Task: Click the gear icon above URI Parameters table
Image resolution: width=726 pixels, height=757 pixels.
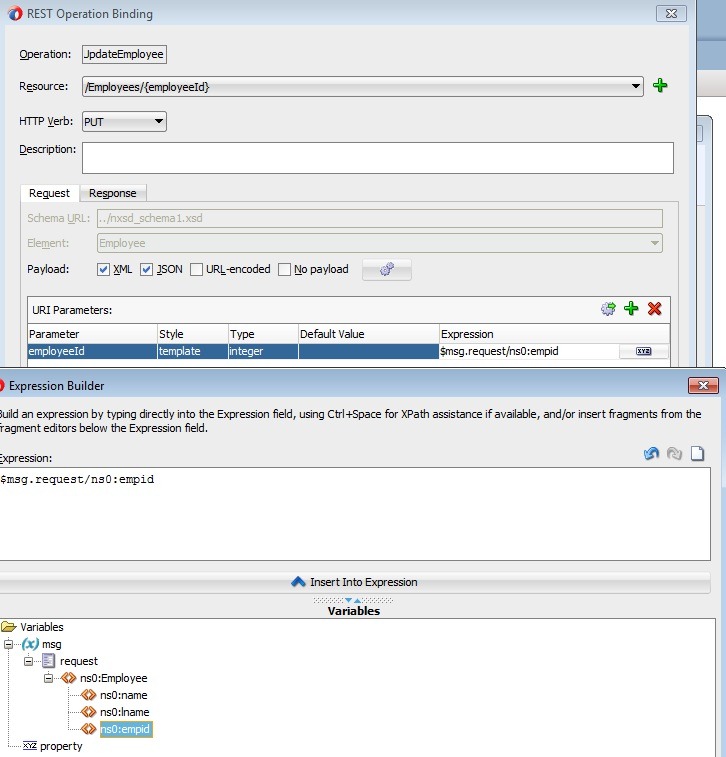Action: point(607,309)
